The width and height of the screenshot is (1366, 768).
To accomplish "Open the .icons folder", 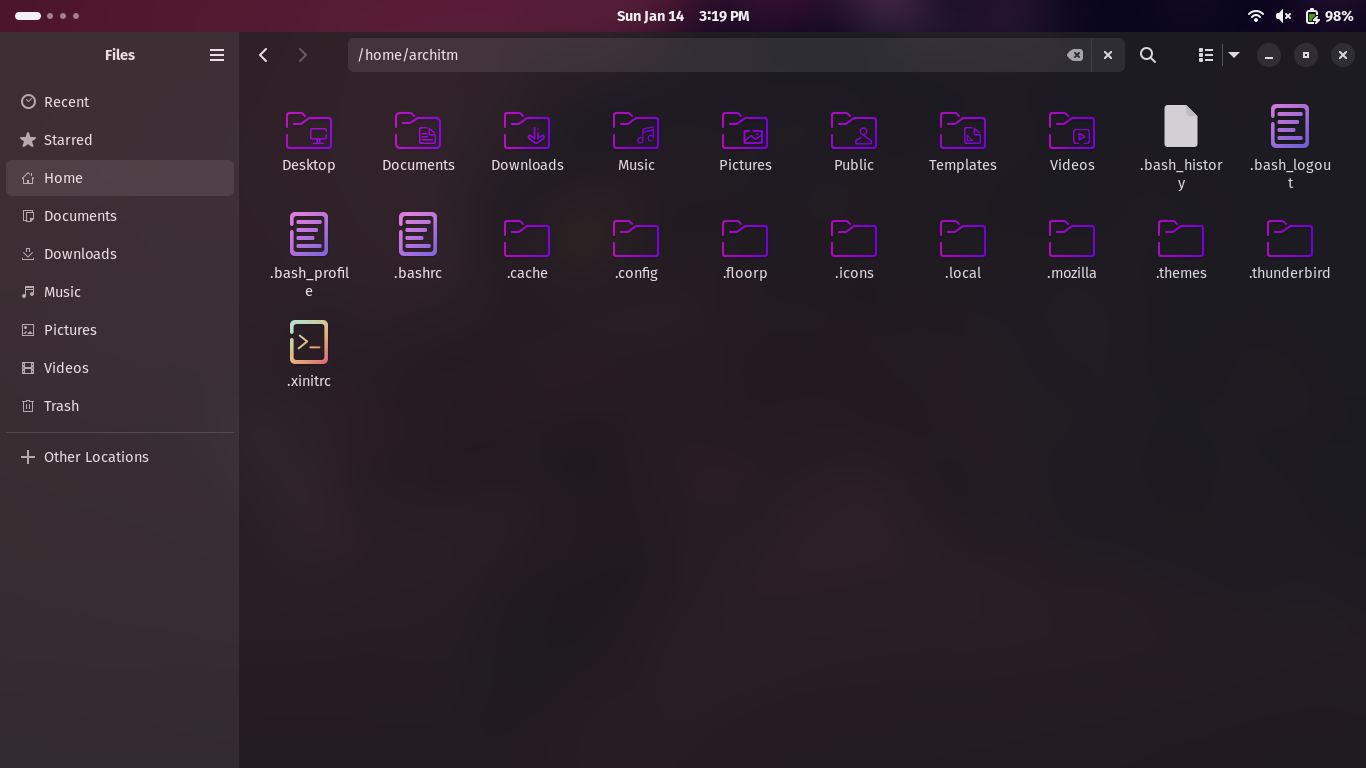I will pos(854,238).
